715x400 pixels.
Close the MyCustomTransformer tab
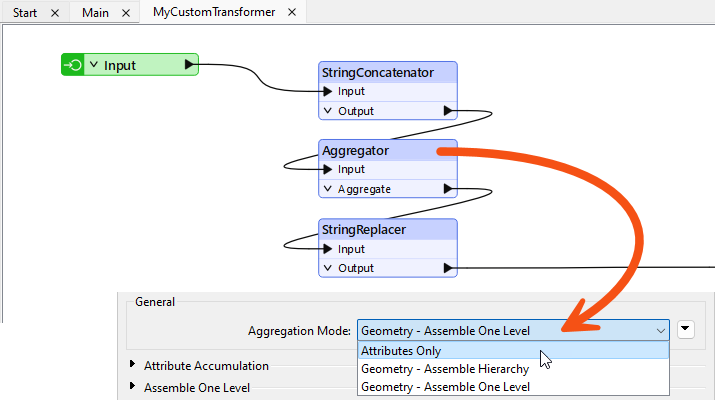tap(291, 13)
